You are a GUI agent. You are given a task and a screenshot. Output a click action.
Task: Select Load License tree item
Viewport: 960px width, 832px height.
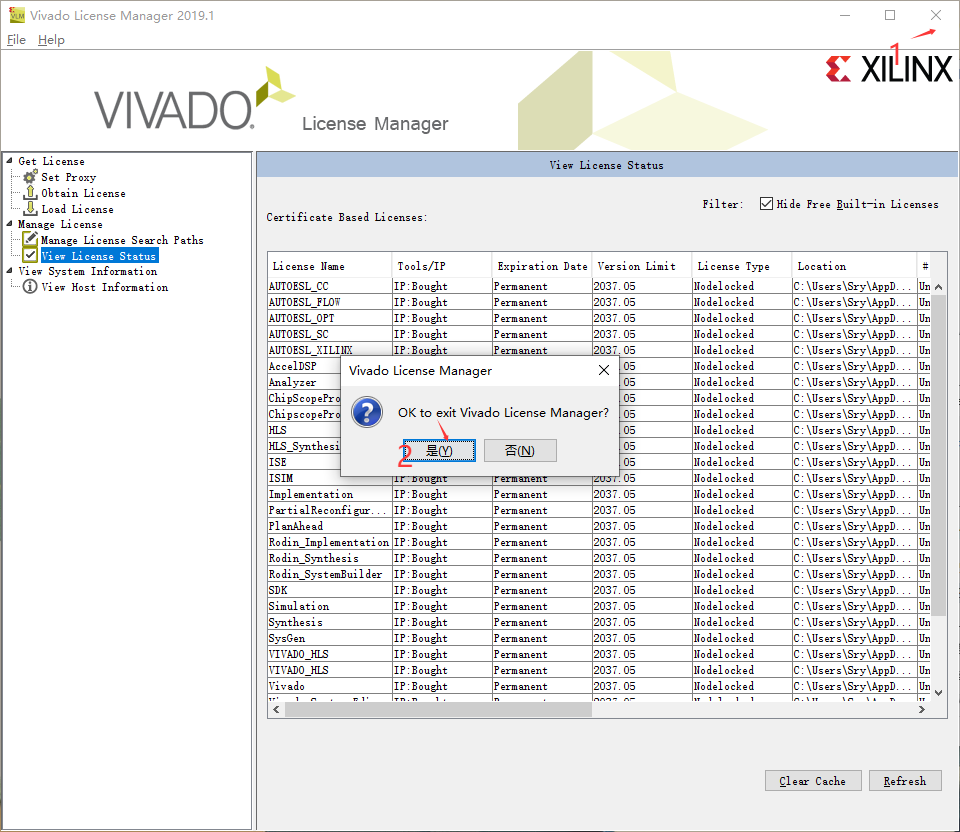click(x=77, y=209)
